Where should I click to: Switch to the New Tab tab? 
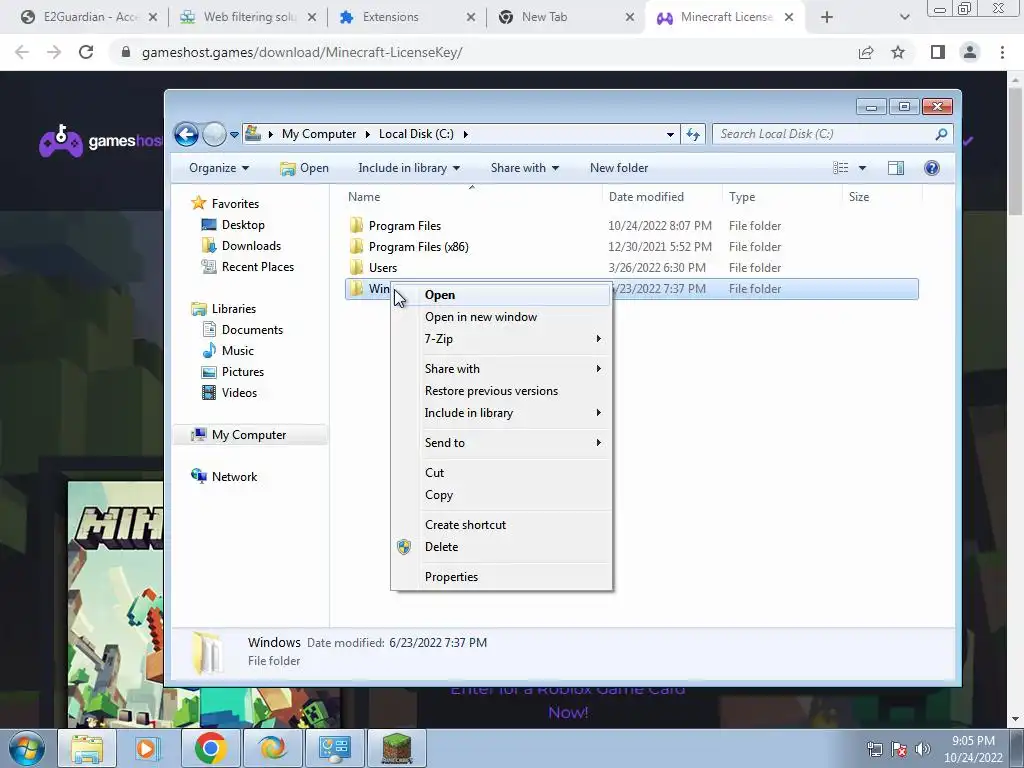[x=566, y=17]
